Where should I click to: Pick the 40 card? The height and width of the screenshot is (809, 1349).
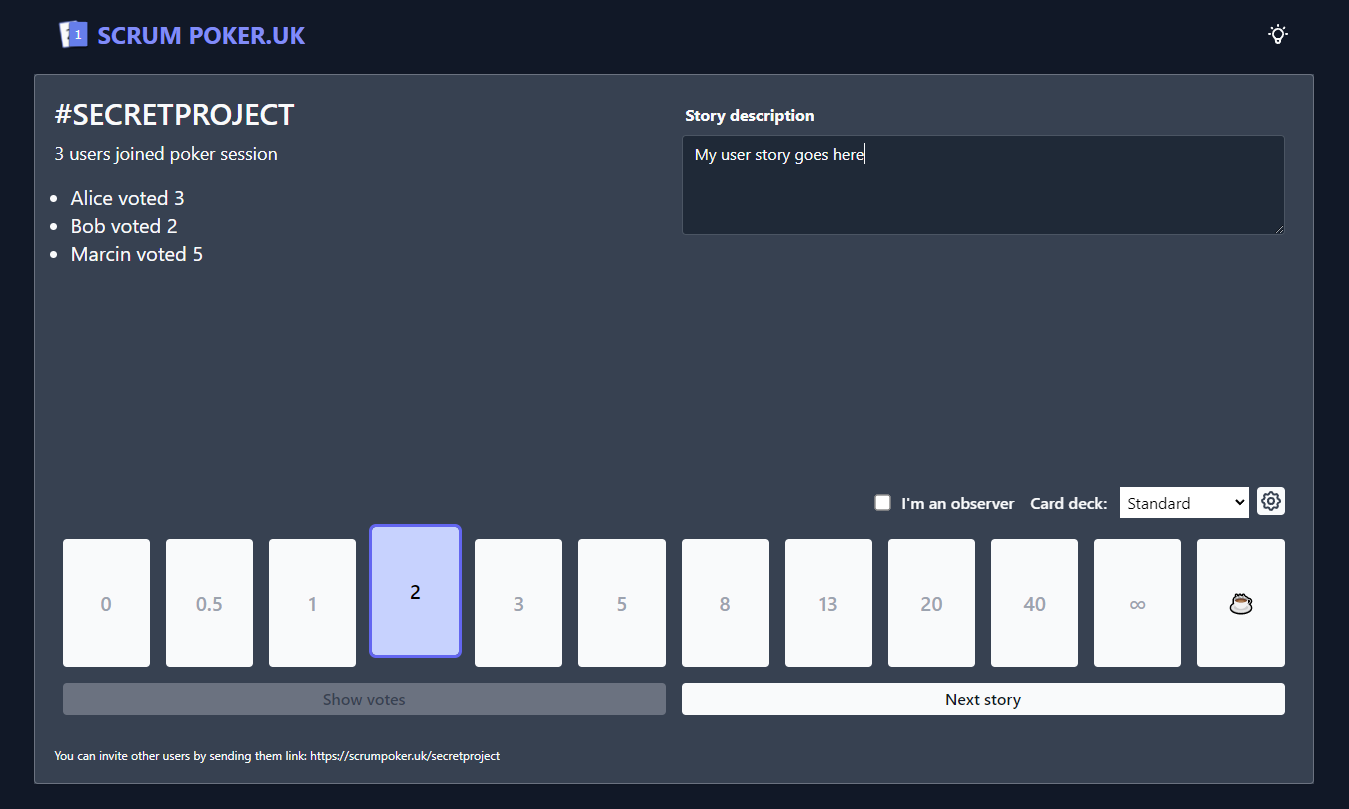coord(1034,603)
